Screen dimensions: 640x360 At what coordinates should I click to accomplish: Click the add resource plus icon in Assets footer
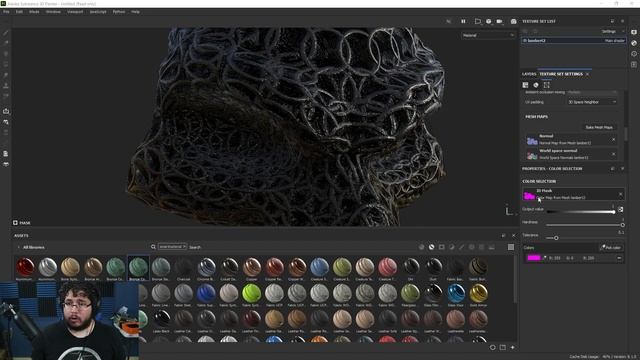(513, 347)
